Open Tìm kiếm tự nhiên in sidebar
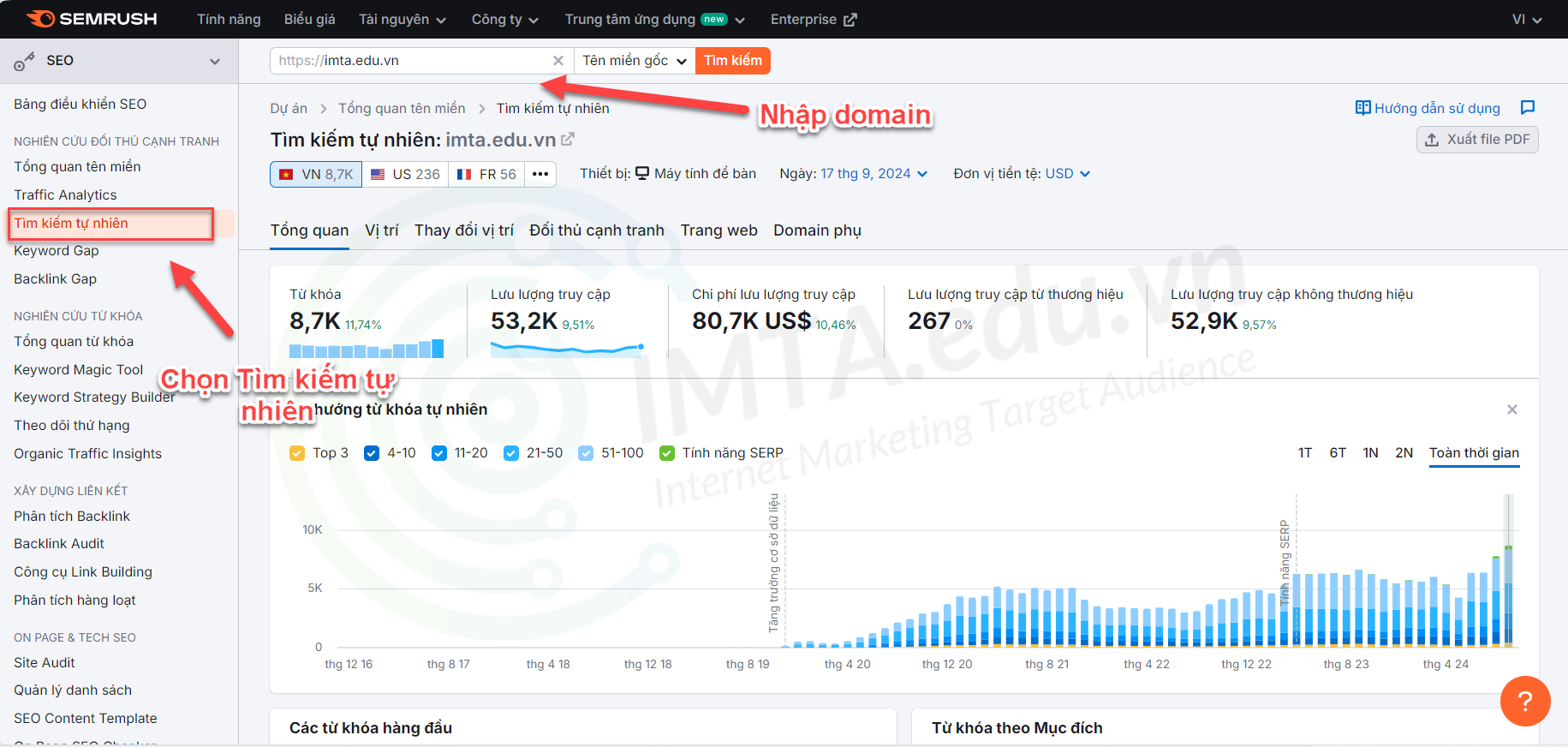Image resolution: width=1568 pixels, height=747 pixels. pos(71,224)
